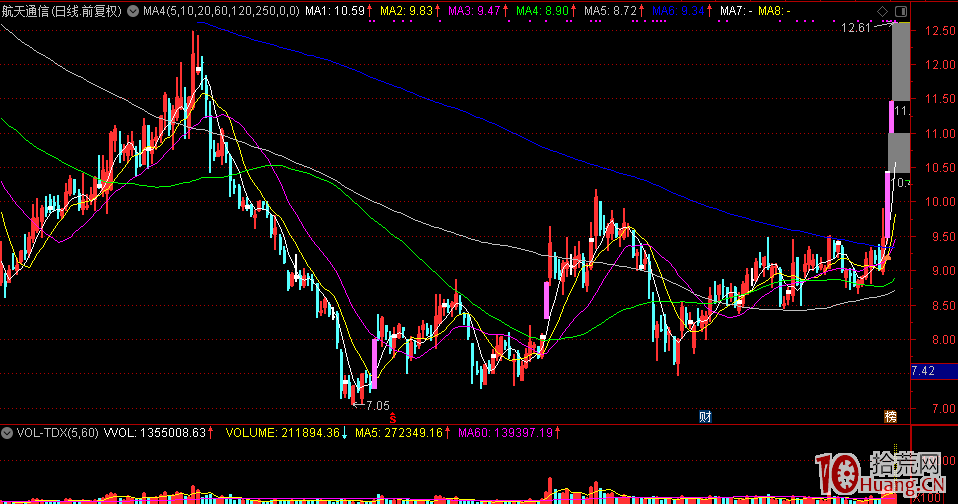The image size is (958, 504).
Task: Select the magenta MA3: 9.47 value
Action: pyautogui.click(x=474, y=11)
